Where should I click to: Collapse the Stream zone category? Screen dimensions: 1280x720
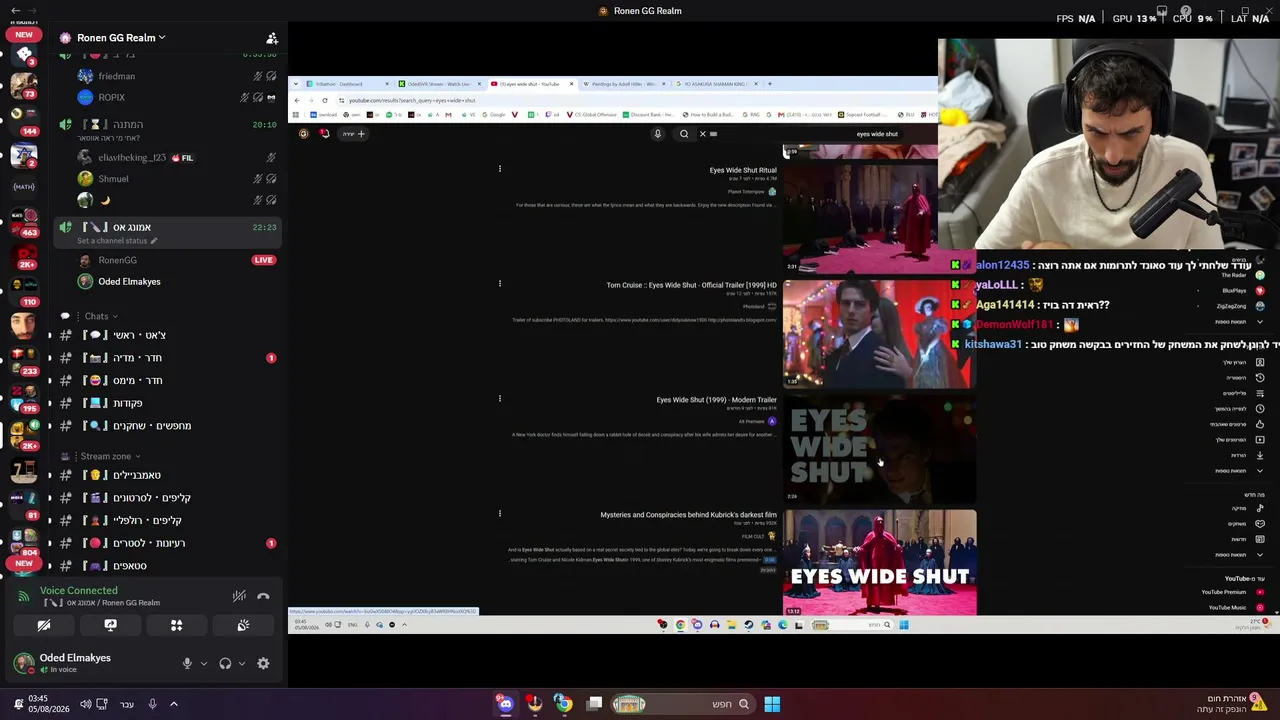(x=111, y=456)
